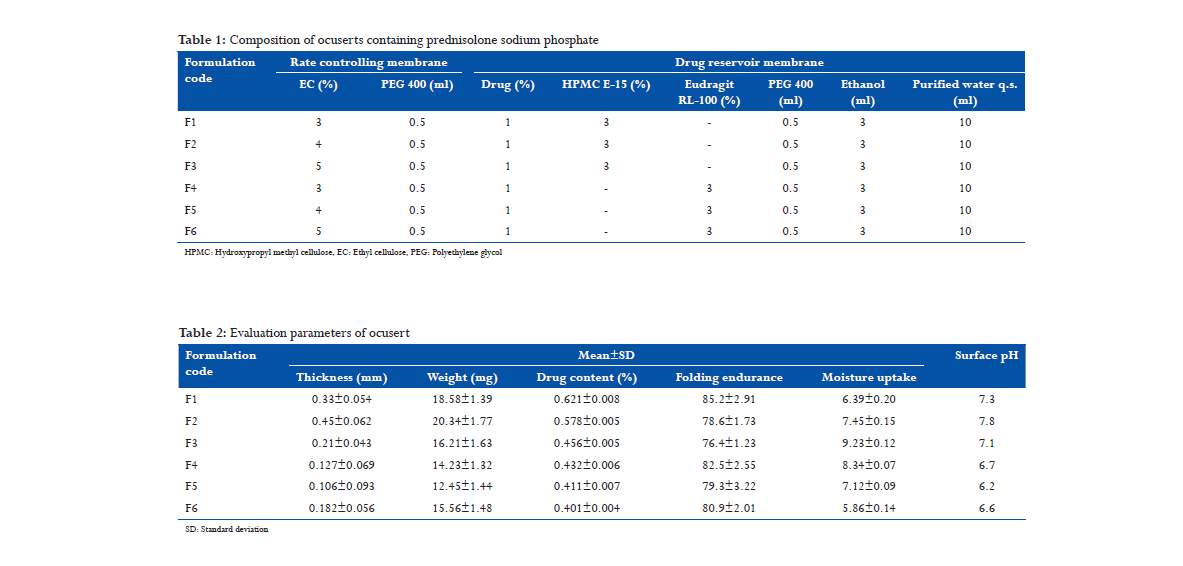Select the 'Mean±SD' header in Table 2
Screen dimensions: 1183x566
(x=606, y=355)
